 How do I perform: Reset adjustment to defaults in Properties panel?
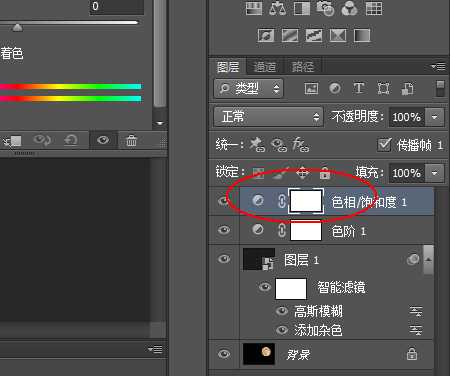click(70, 140)
